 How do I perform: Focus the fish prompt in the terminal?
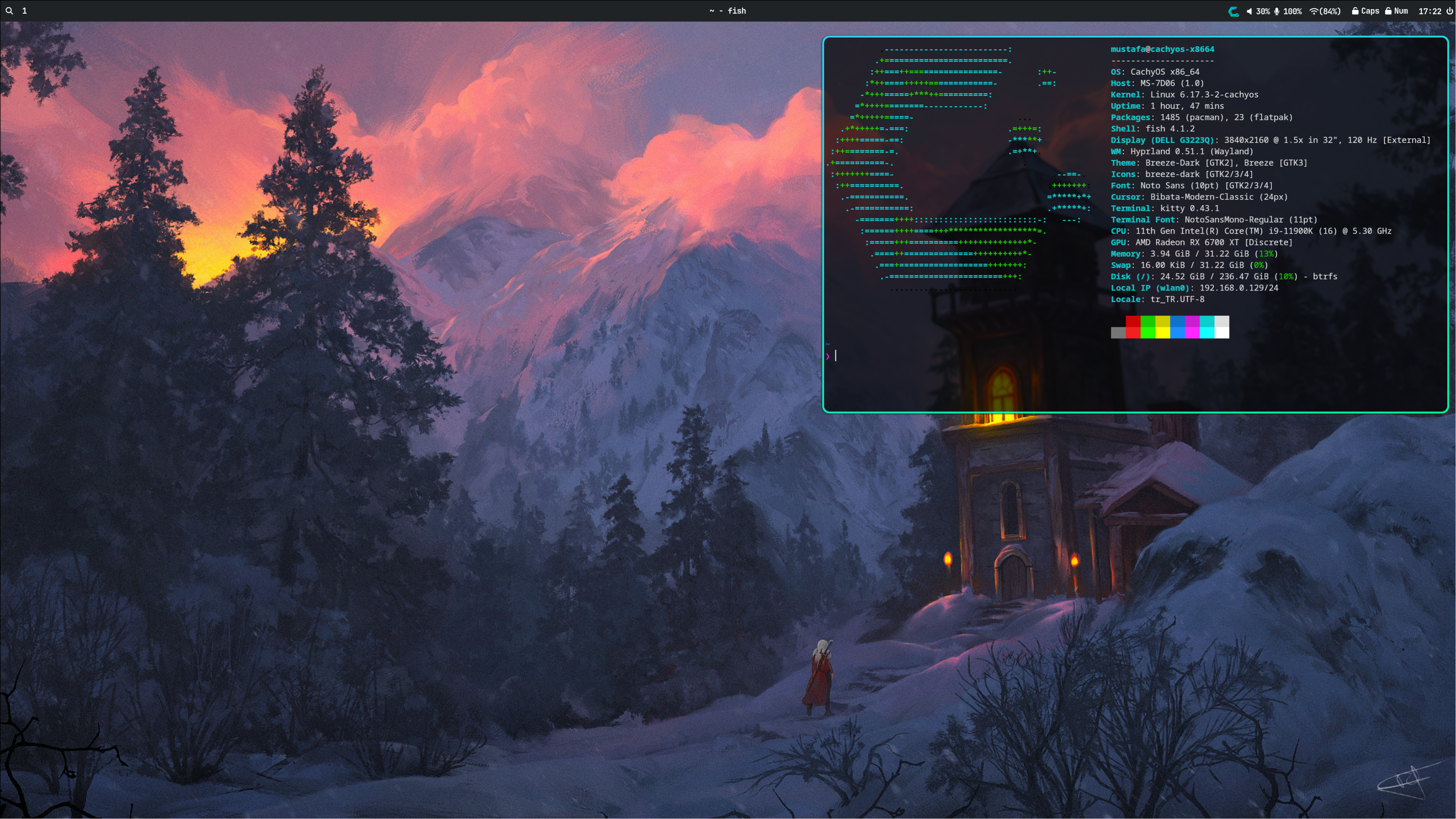pos(831,356)
